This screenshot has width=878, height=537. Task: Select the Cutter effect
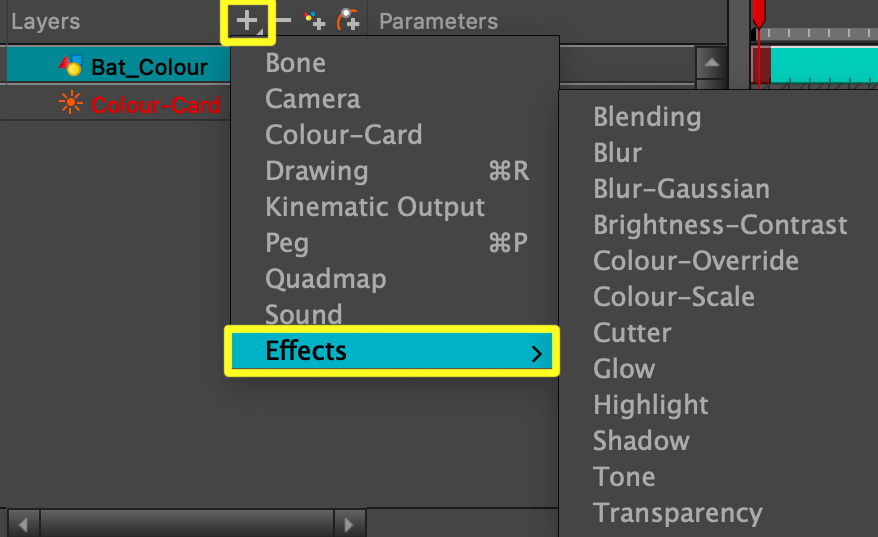click(632, 333)
